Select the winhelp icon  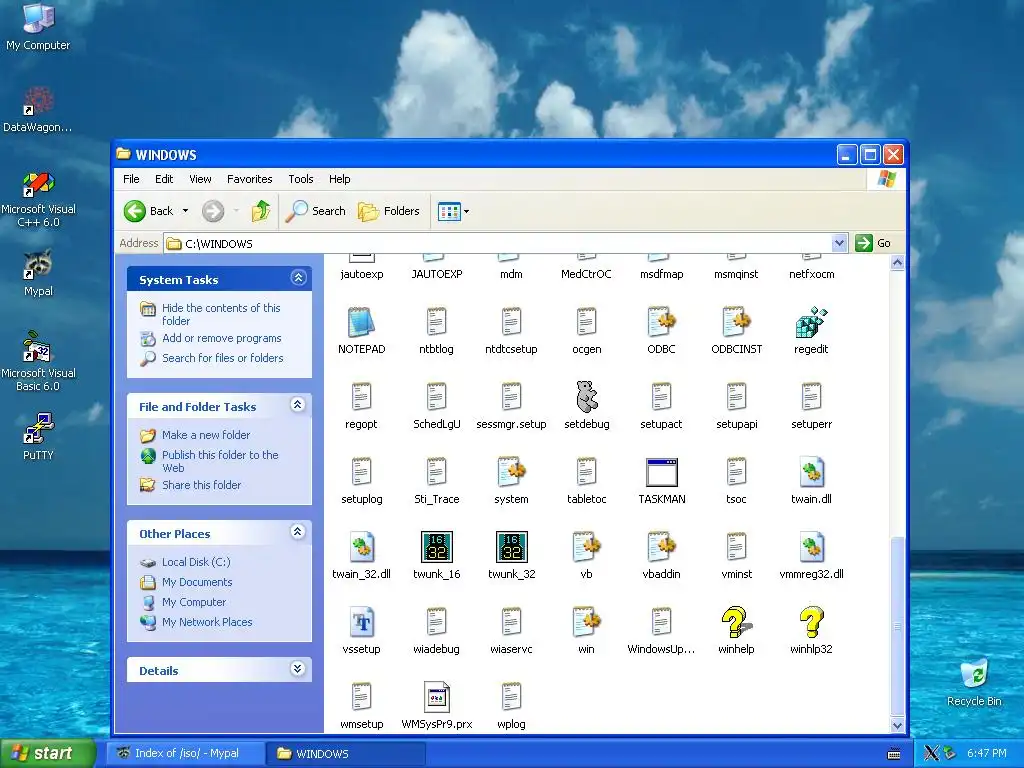pos(736,622)
